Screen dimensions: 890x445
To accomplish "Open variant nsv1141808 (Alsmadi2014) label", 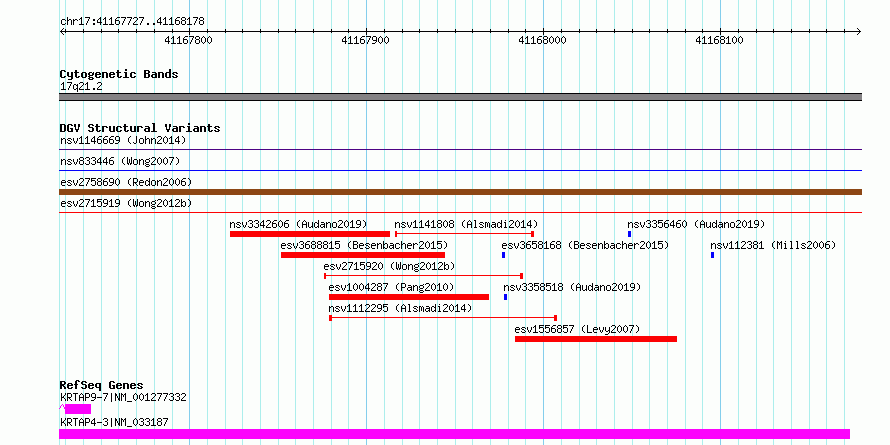I will tap(466, 224).
